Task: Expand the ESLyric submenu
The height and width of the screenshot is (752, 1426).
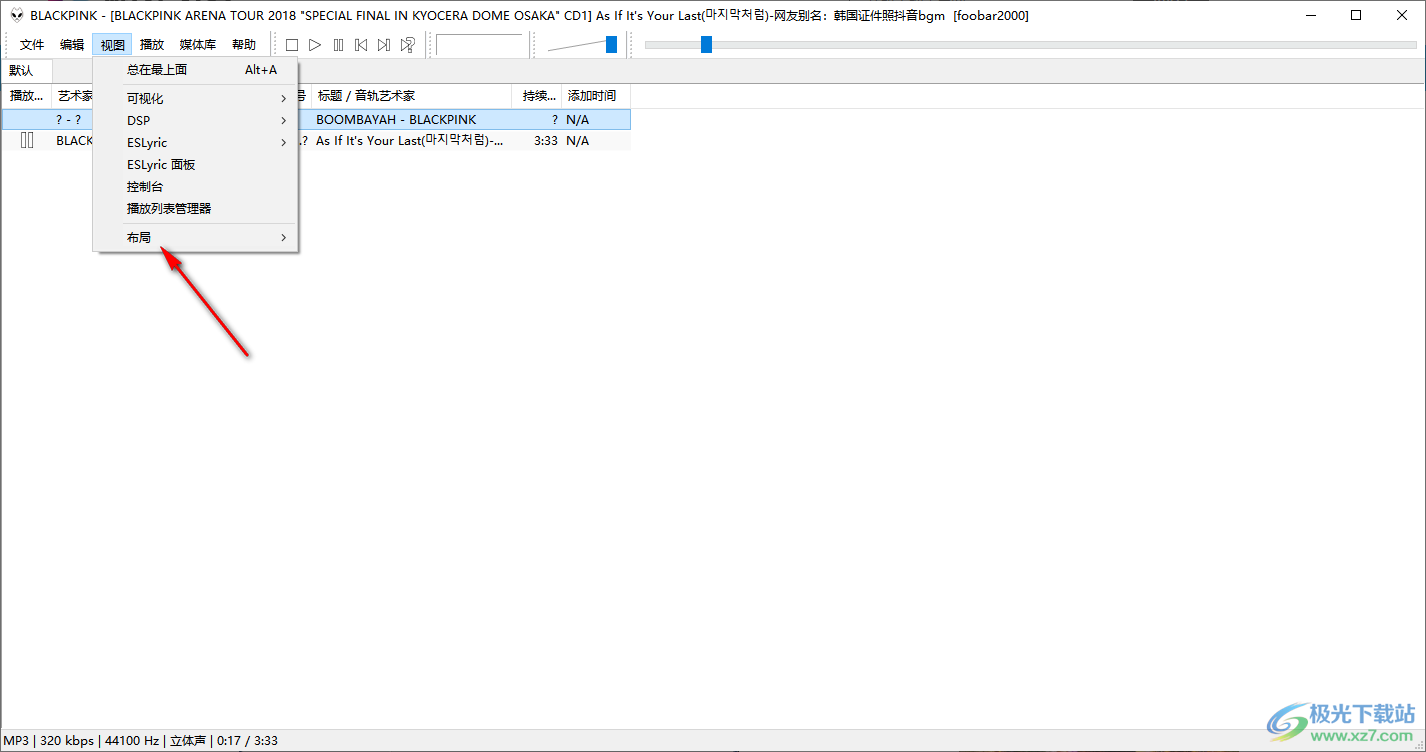Action: (x=196, y=143)
